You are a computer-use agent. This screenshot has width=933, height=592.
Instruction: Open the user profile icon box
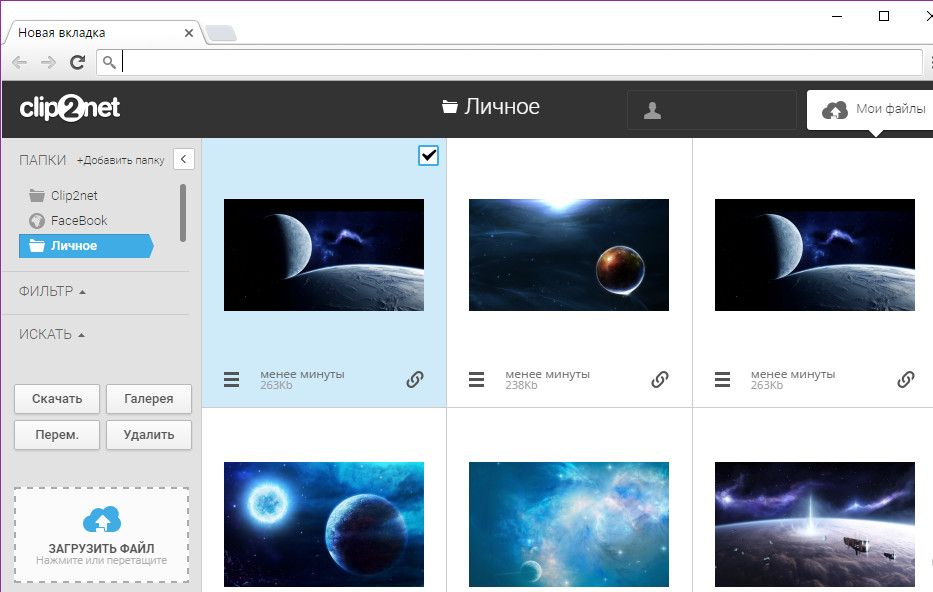click(x=712, y=110)
